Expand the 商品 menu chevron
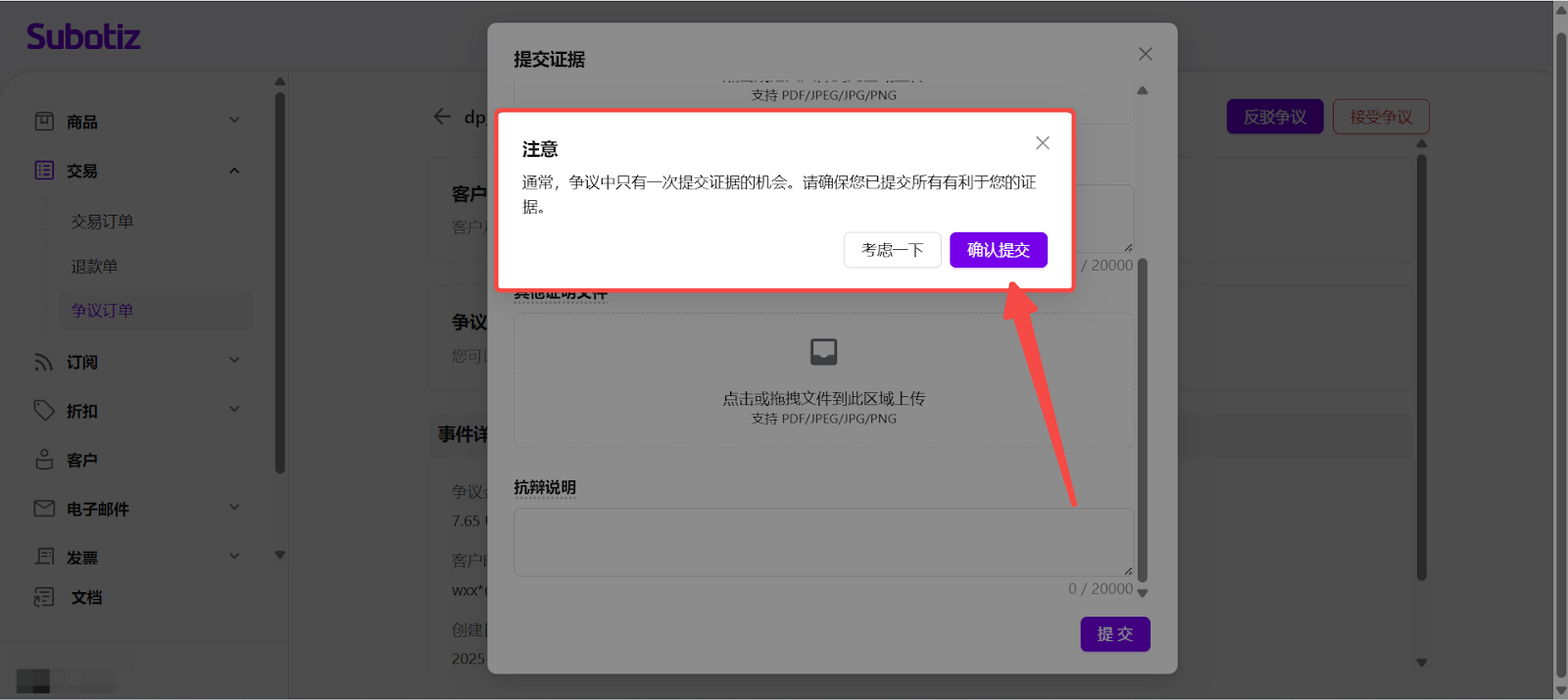This screenshot has width=1568, height=700. click(x=234, y=121)
